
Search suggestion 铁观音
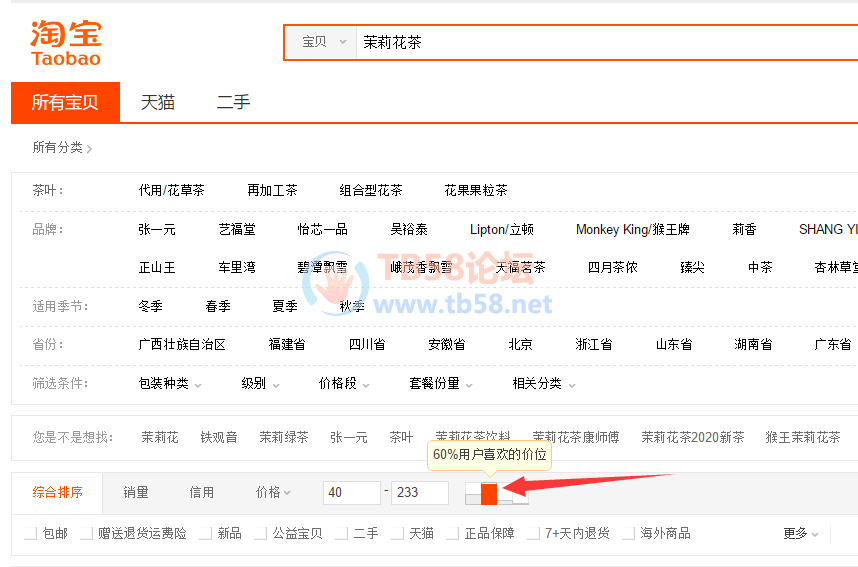[219, 438]
